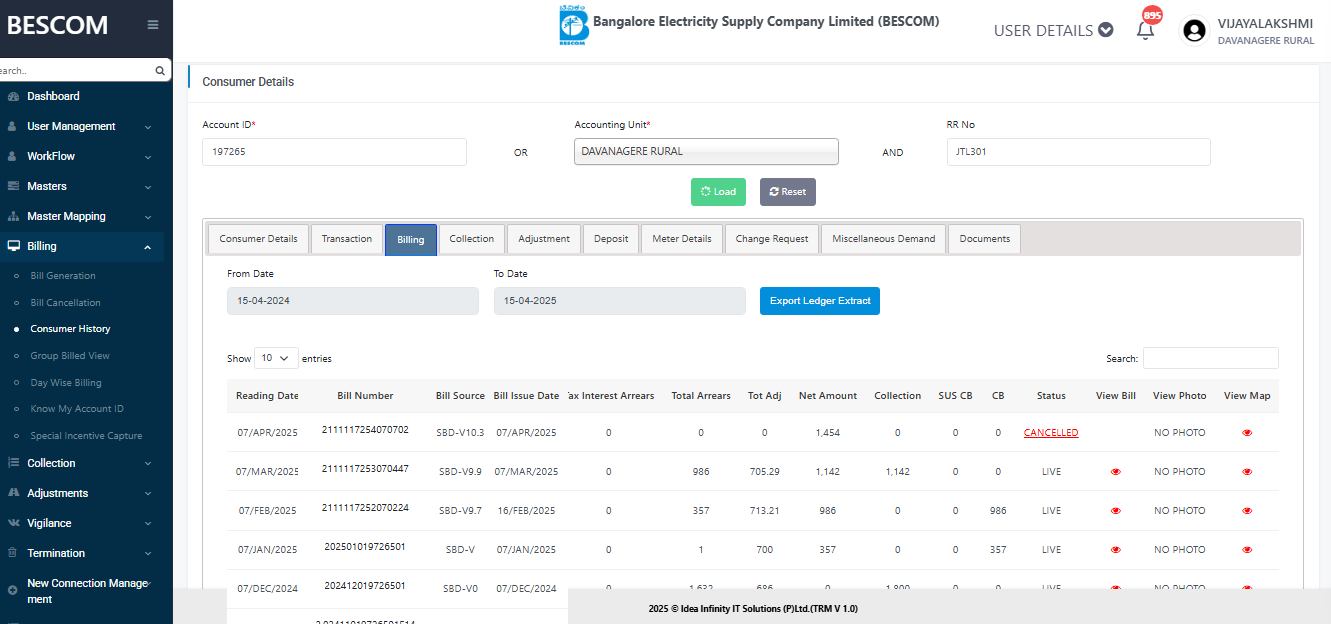The height and width of the screenshot is (624, 1331).
Task: Open the Documents tab
Action: pos(985,239)
